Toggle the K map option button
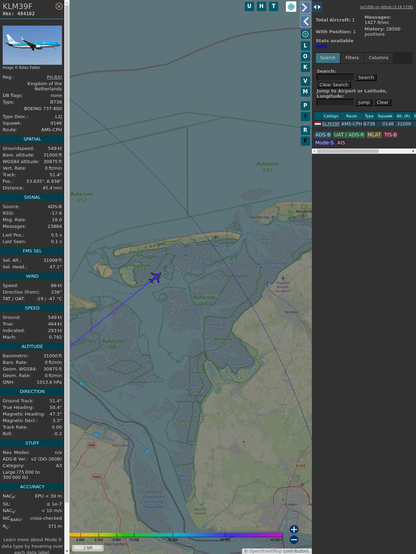416x554 pixels. click(305, 67)
